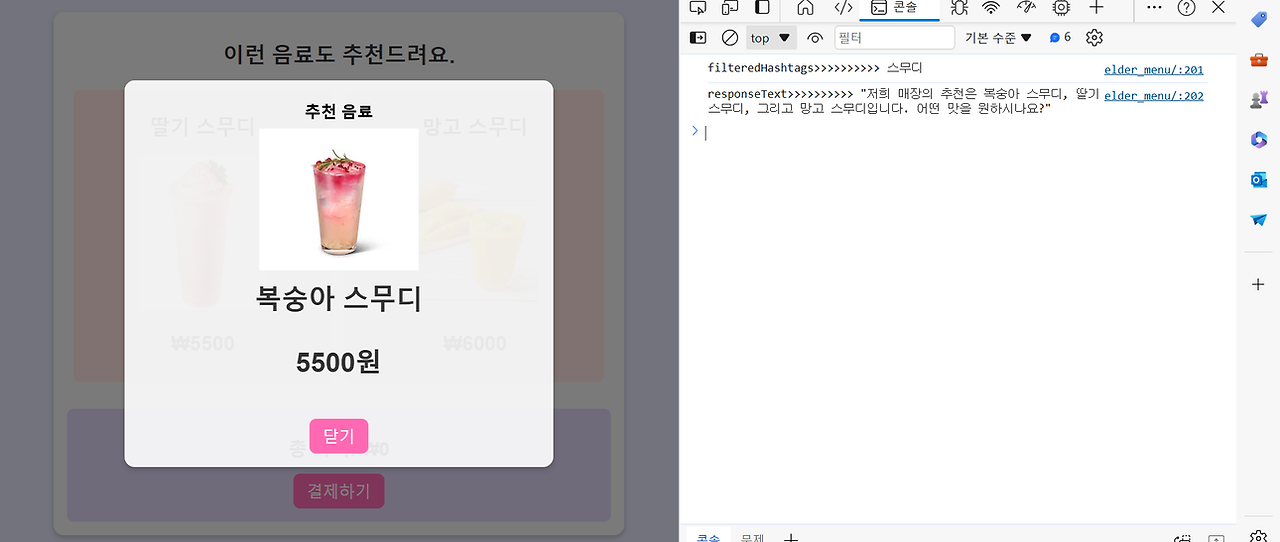Click the dock-side panel icon in DevTools

pyautogui.click(x=762, y=8)
